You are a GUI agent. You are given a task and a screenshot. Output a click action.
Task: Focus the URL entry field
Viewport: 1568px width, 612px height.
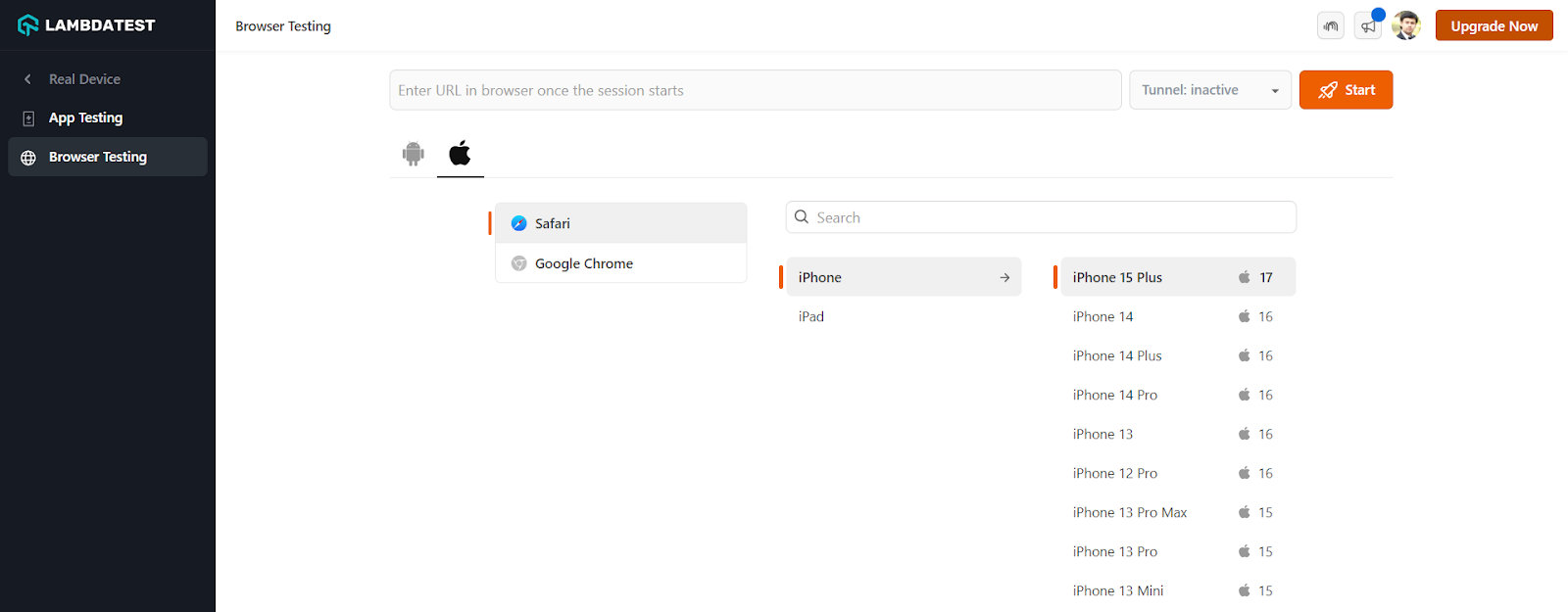pyautogui.click(x=755, y=90)
